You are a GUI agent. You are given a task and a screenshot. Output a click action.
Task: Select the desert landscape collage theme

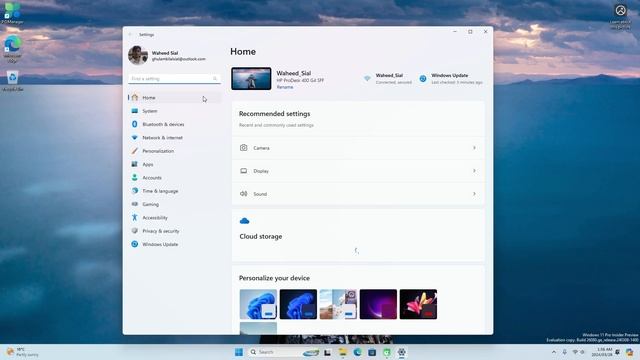[x=338, y=304]
